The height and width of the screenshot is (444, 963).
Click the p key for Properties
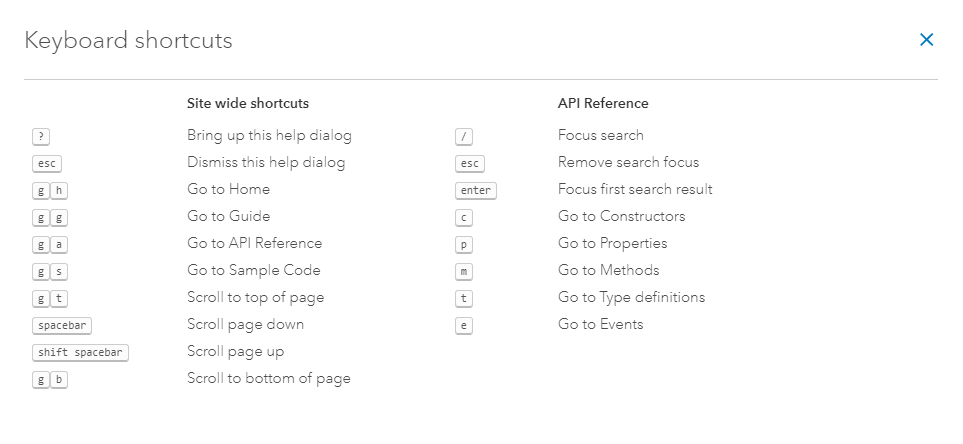click(x=463, y=244)
